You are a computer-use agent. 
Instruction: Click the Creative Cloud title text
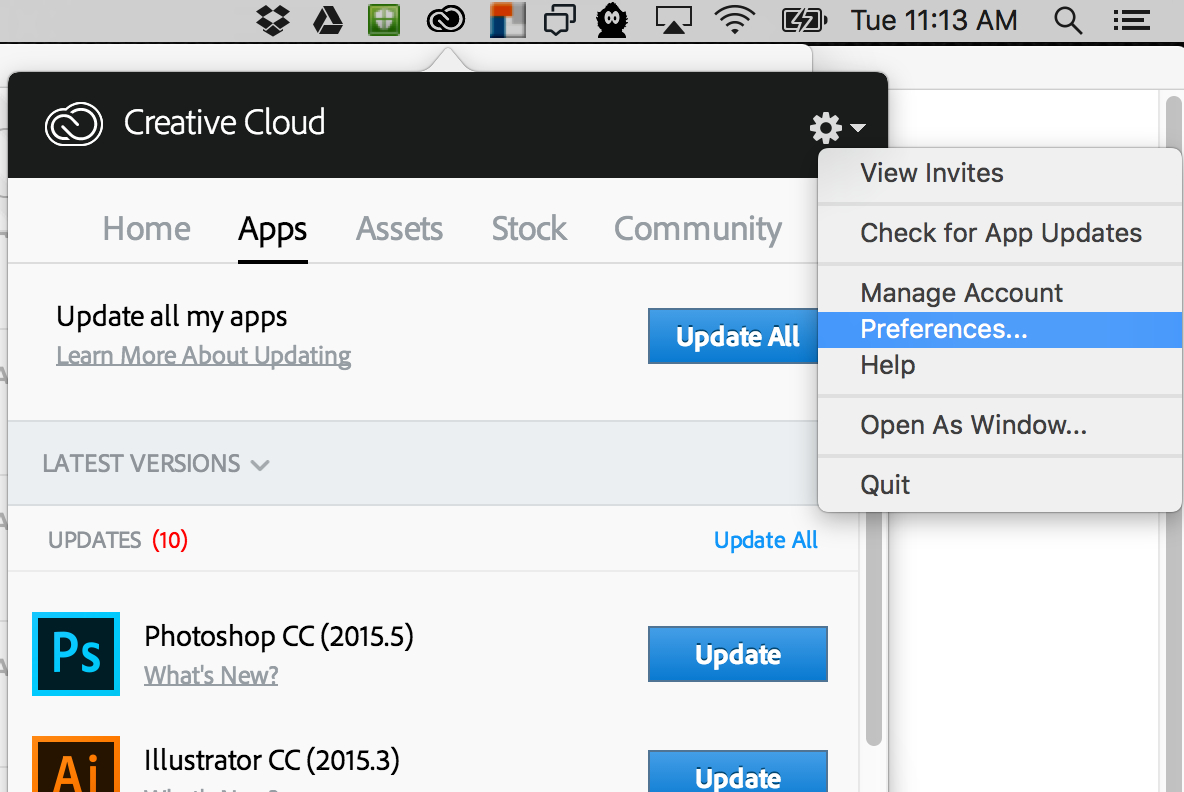point(224,122)
